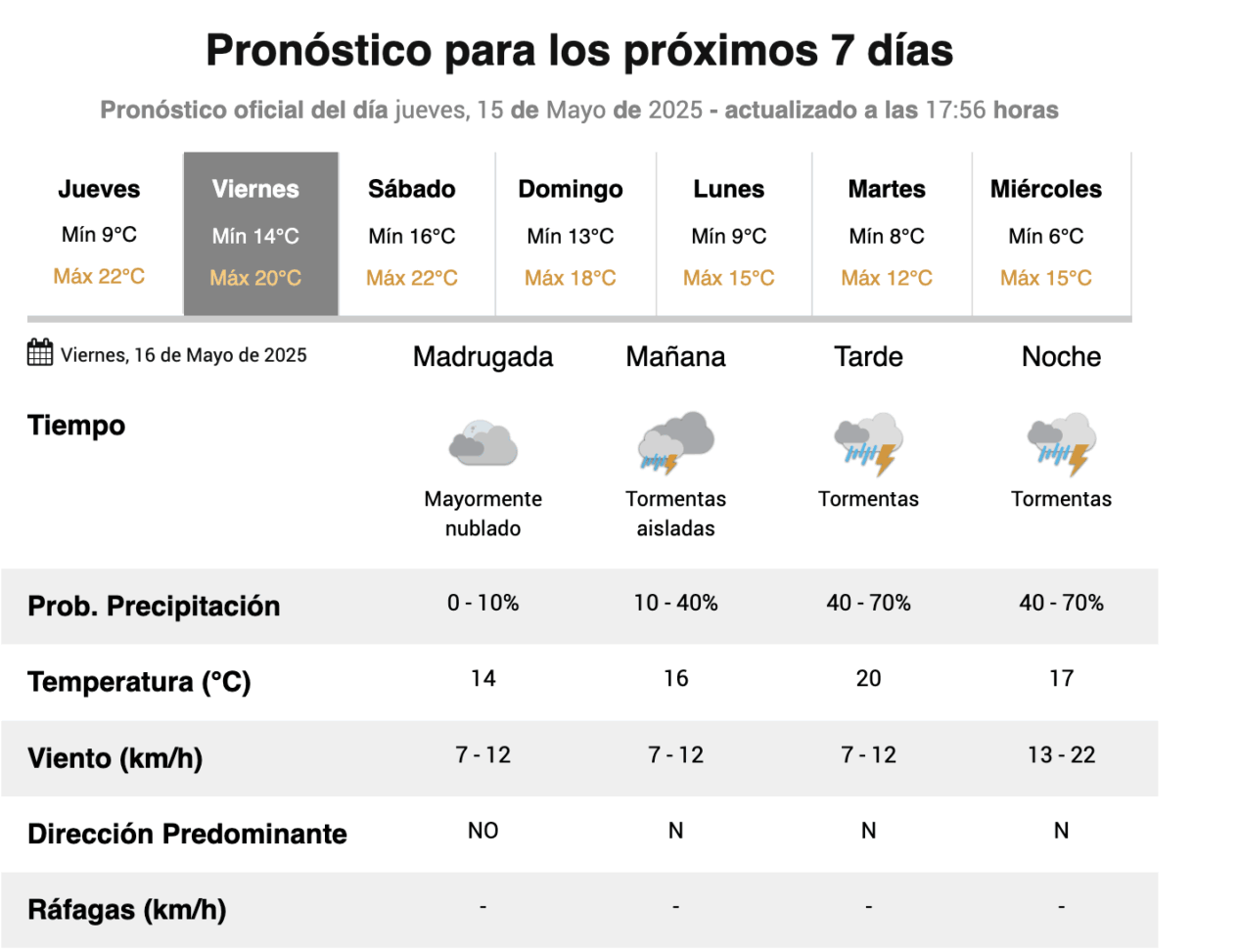Click the Noche wind value 13 - 22

click(1061, 755)
